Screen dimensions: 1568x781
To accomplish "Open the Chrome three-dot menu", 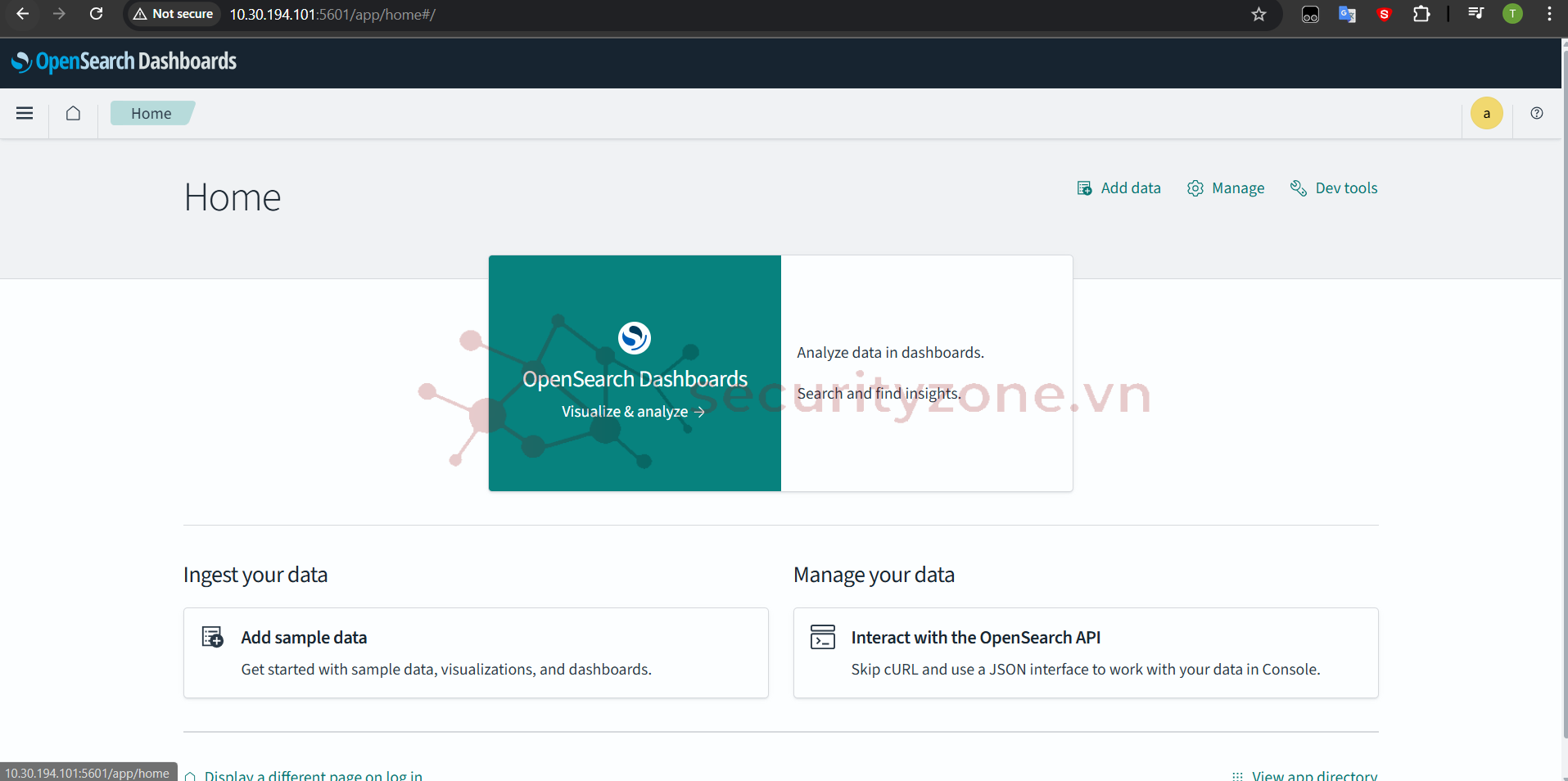I will (1549, 14).
